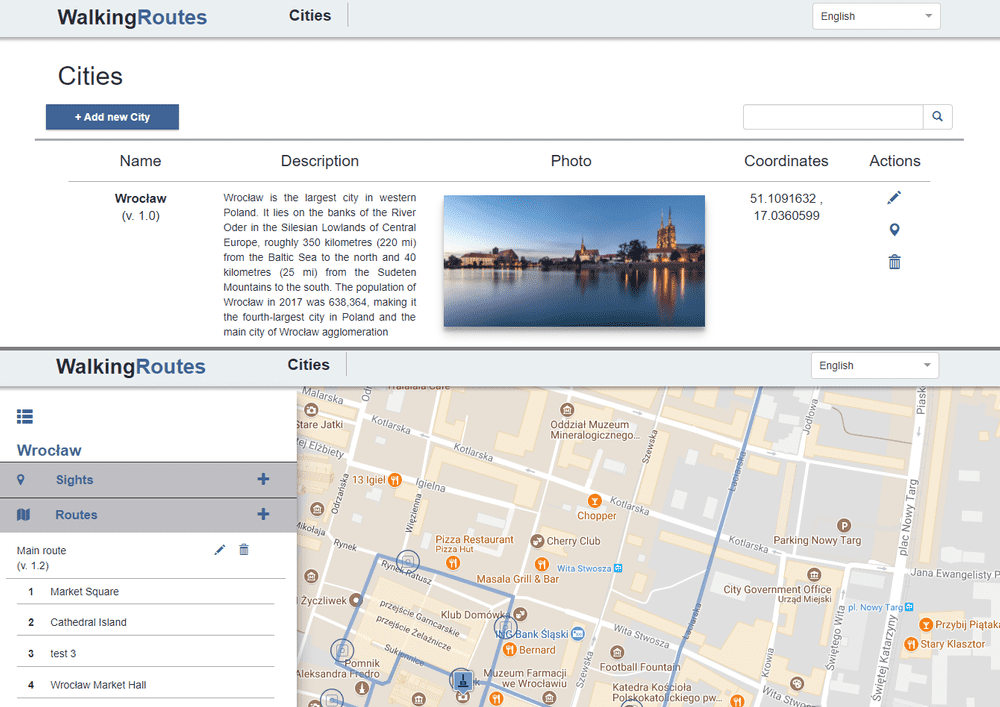
Task: Click Stary Klasztor marker
Action: click(x=911, y=644)
